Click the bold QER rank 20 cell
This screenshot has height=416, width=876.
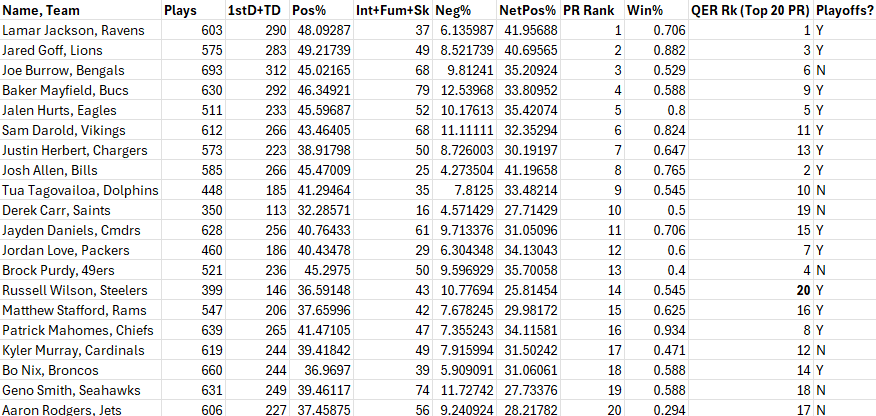click(x=750, y=290)
